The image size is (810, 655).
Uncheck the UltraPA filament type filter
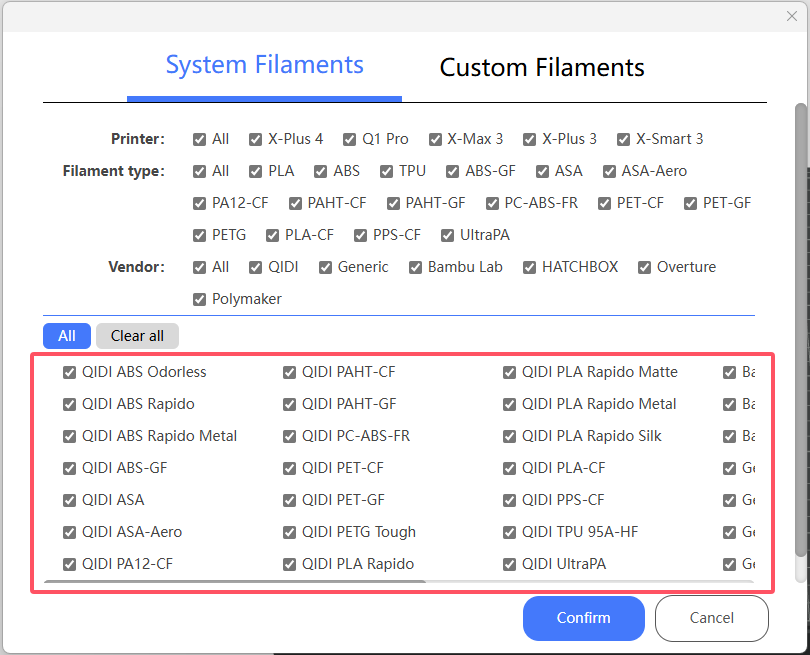[x=447, y=236]
